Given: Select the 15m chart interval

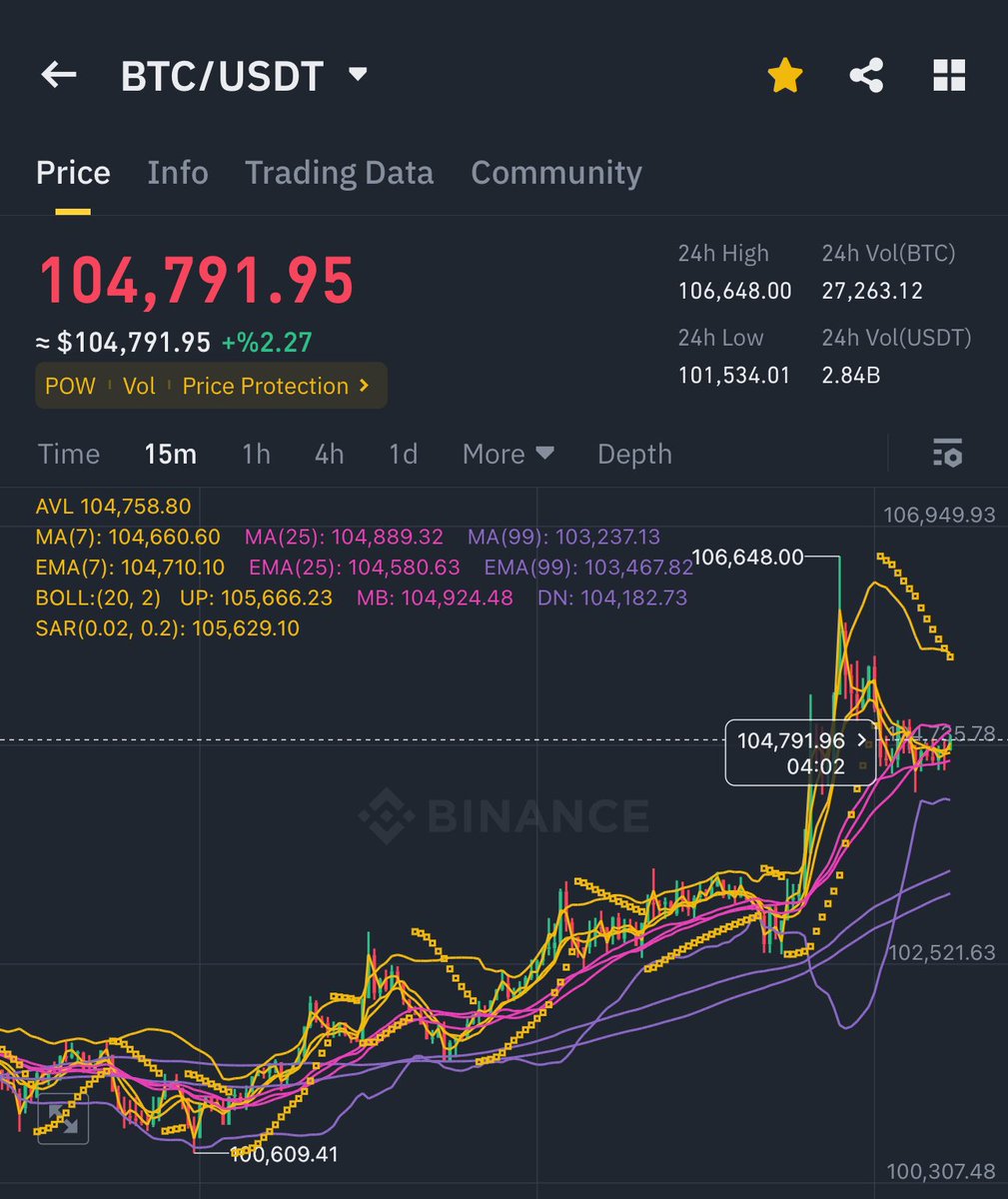Looking at the screenshot, I should [170, 455].
